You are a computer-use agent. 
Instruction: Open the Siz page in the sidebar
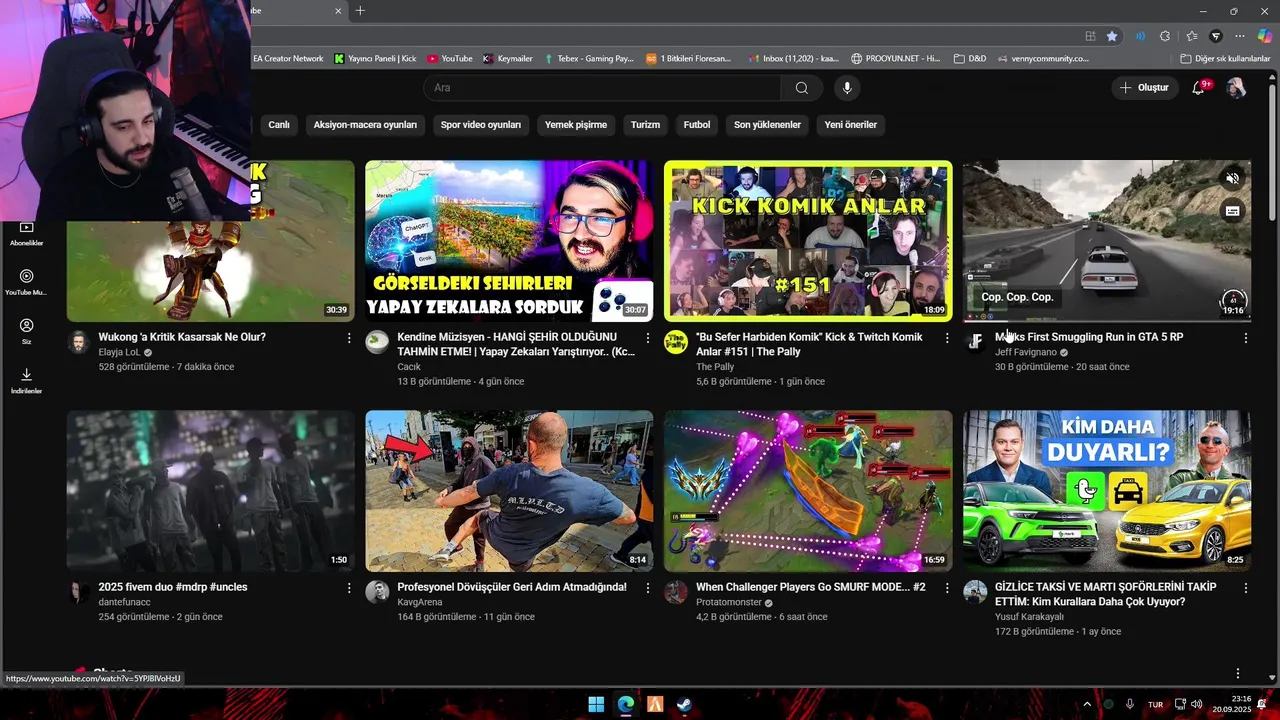tap(27, 332)
